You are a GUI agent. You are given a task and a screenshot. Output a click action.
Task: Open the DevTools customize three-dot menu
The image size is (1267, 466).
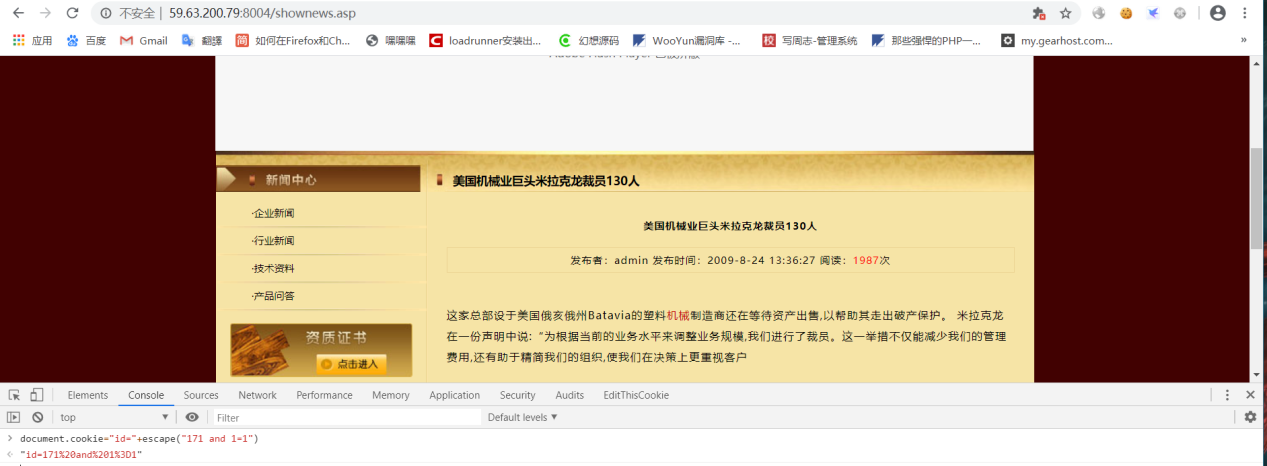(1227, 395)
